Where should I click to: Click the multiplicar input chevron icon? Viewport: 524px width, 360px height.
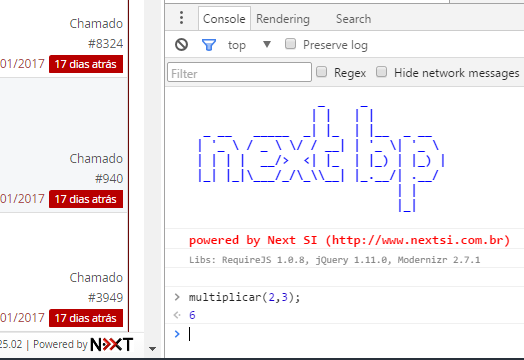tap(177, 297)
